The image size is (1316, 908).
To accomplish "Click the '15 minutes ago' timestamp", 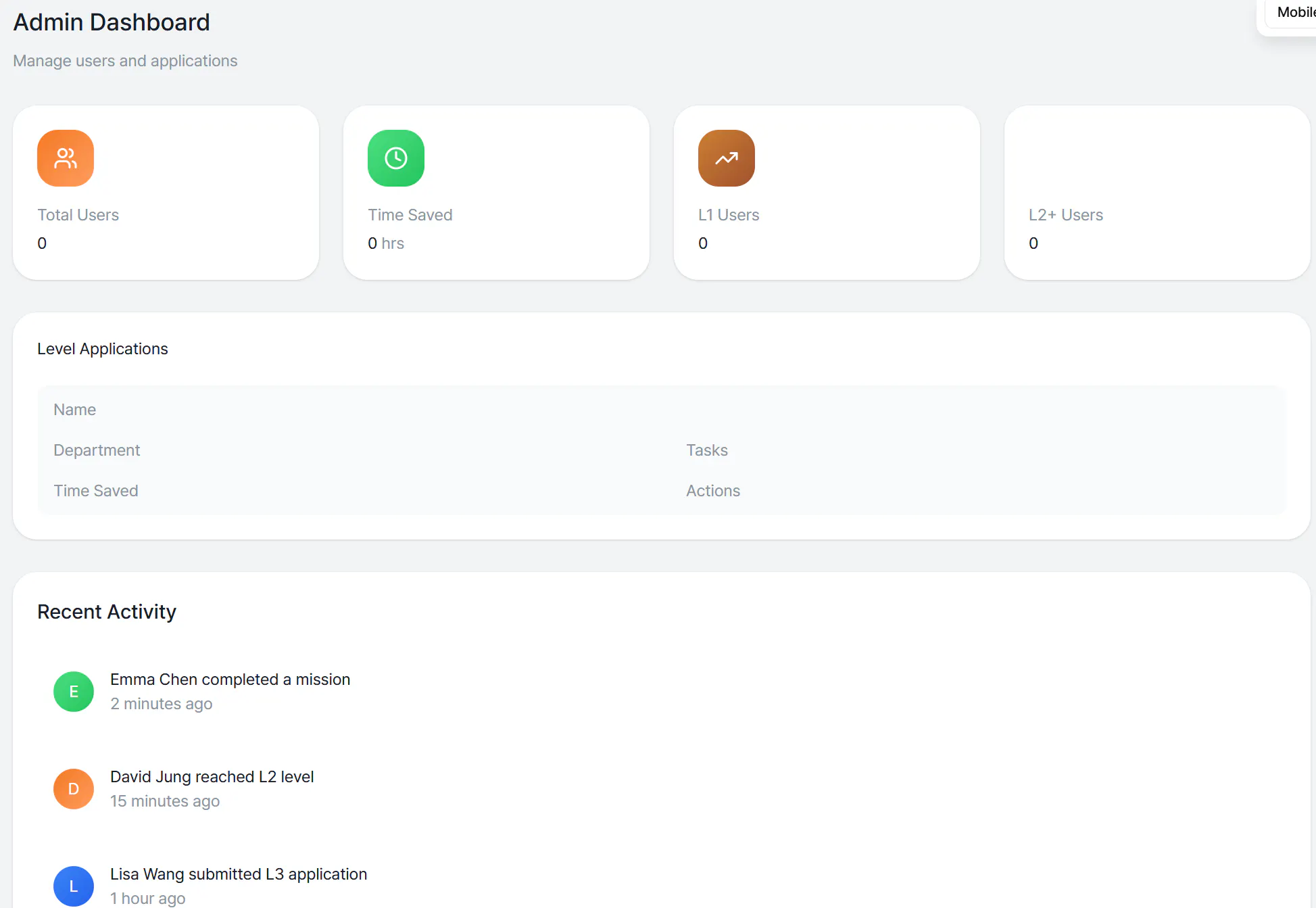I will pyautogui.click(x=165, y=801).
